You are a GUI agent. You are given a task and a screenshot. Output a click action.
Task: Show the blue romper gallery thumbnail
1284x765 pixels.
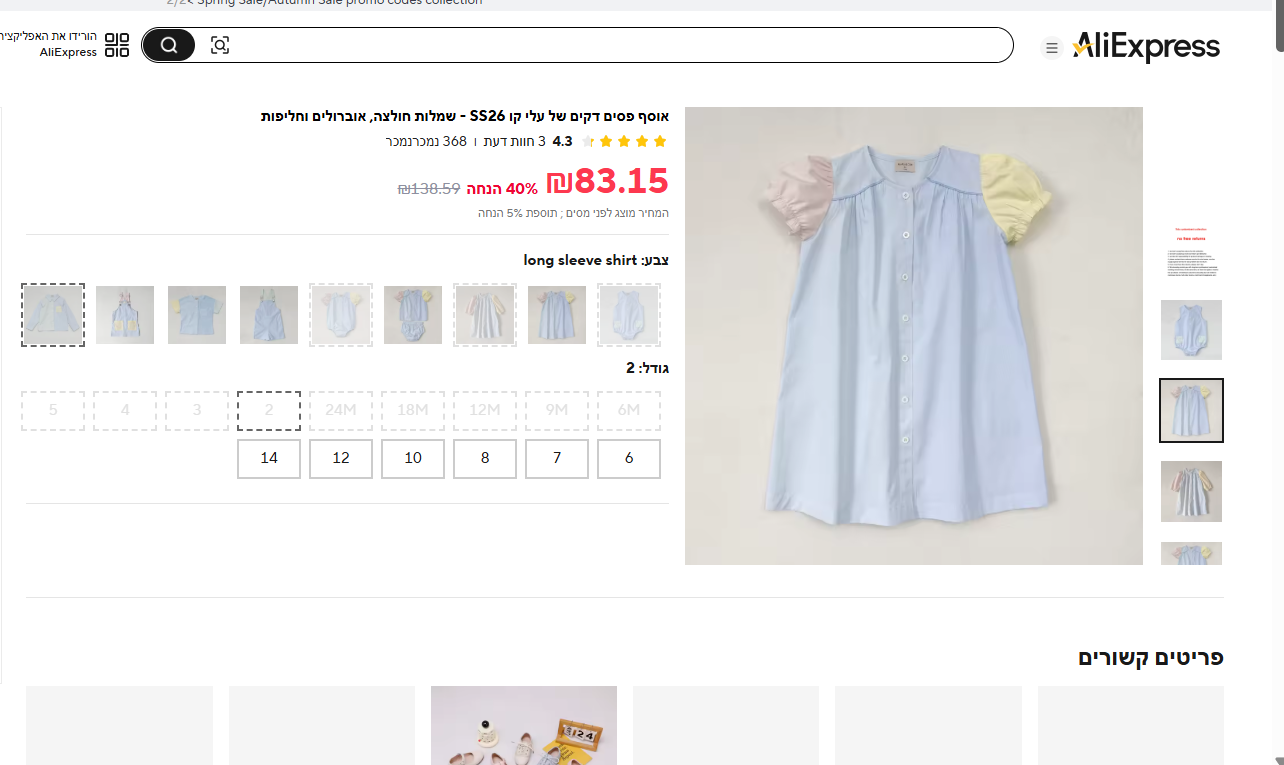tap(1191, 330)
